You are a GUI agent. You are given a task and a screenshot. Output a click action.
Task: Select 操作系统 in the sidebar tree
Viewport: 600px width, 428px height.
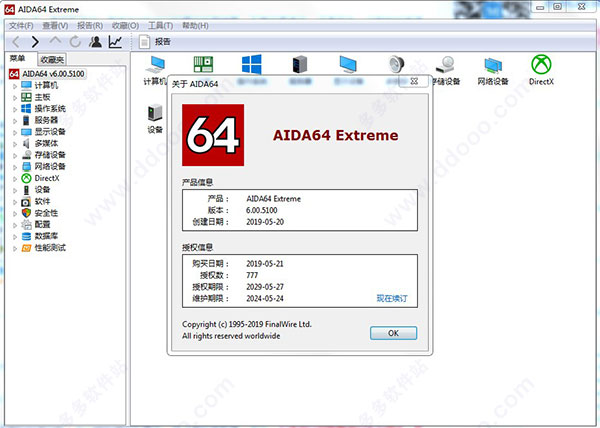point(50,109)
